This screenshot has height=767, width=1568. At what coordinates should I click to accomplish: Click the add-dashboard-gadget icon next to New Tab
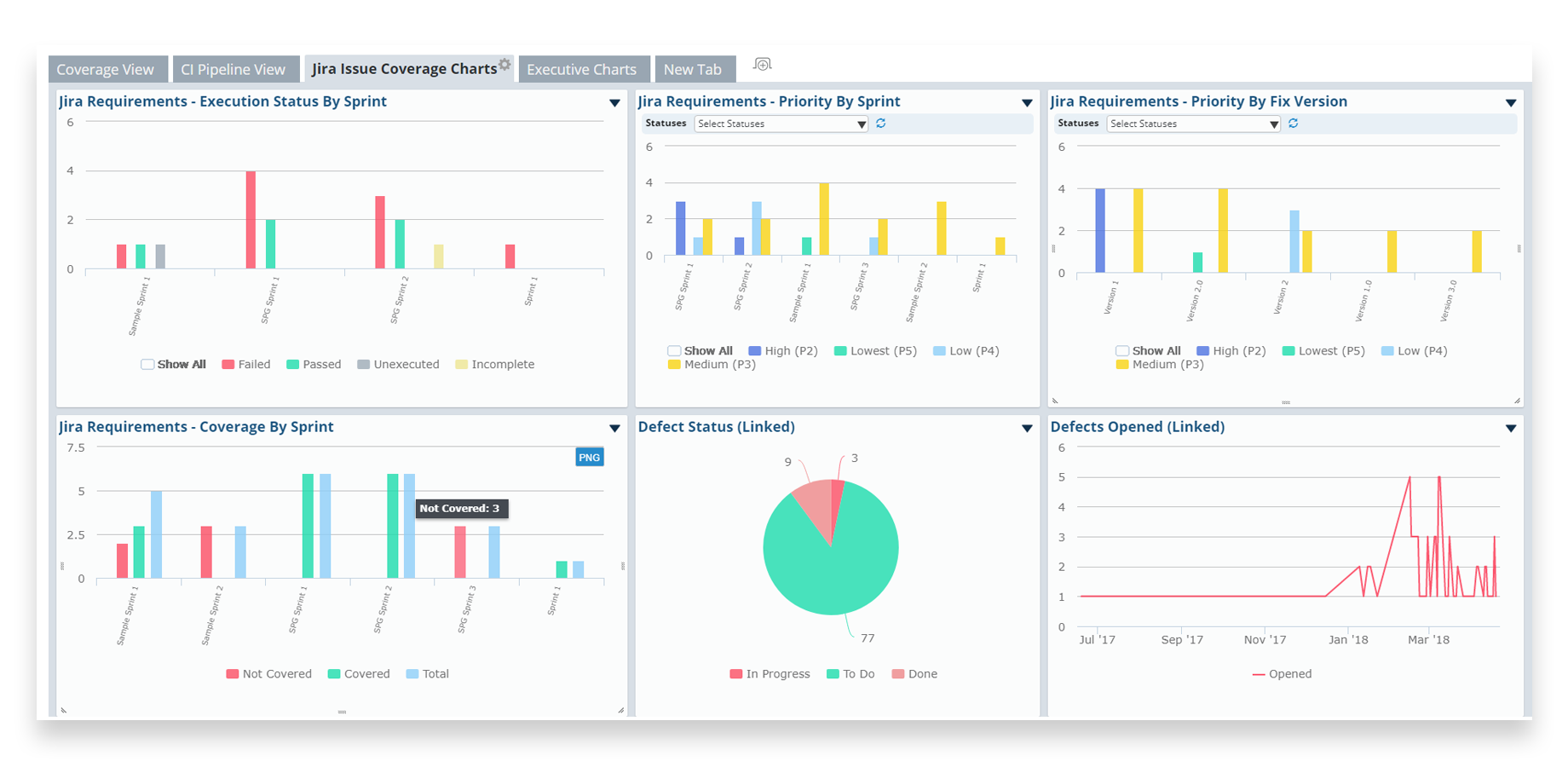[761, 64]
